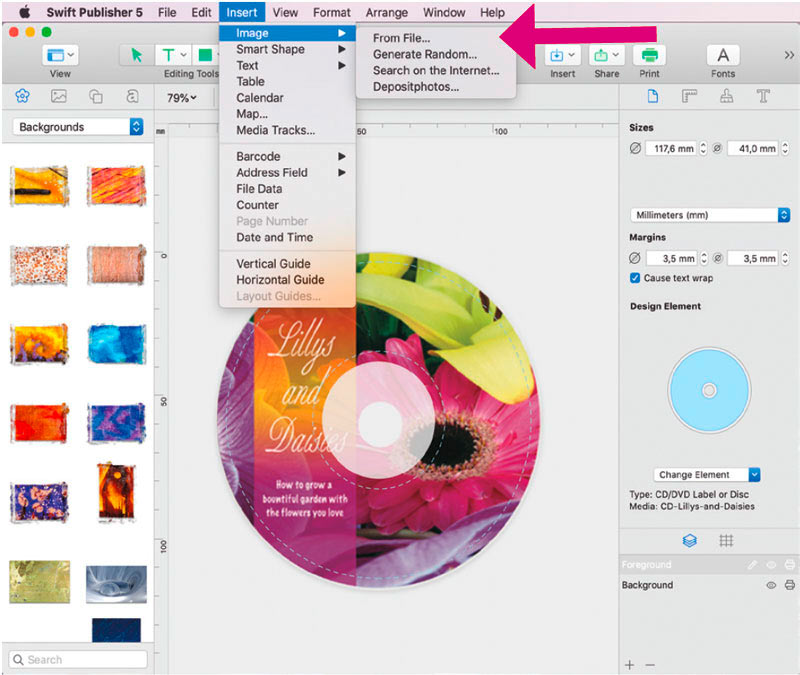The width and height of the screenshot is (800, 675).
Task: Choose Generate Random... menu item
Action: click(424, 54)
